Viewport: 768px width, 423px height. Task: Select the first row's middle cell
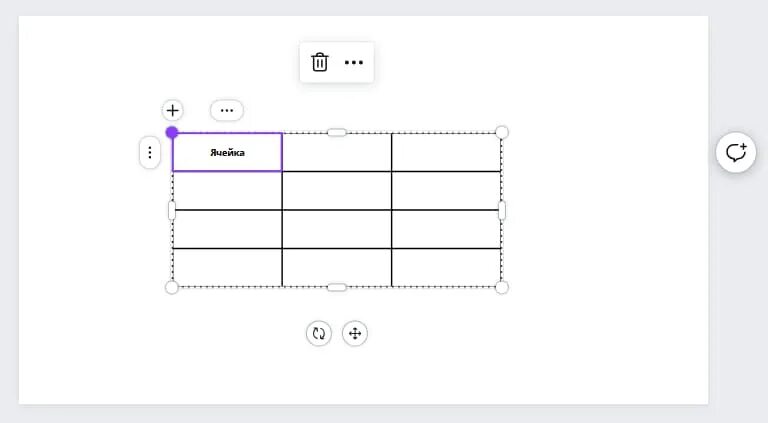tap(337, 152)
